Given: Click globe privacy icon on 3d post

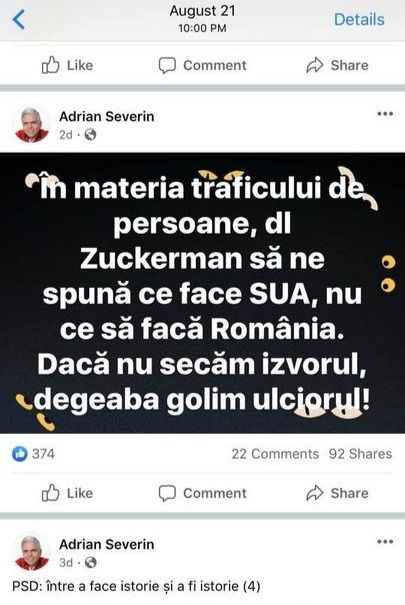Looking at the screenshot, I should point(90,563).
